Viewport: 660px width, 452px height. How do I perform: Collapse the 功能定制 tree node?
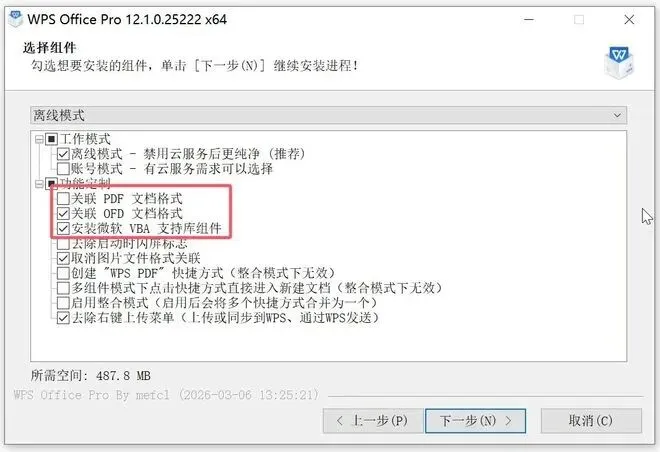[39, 184]
